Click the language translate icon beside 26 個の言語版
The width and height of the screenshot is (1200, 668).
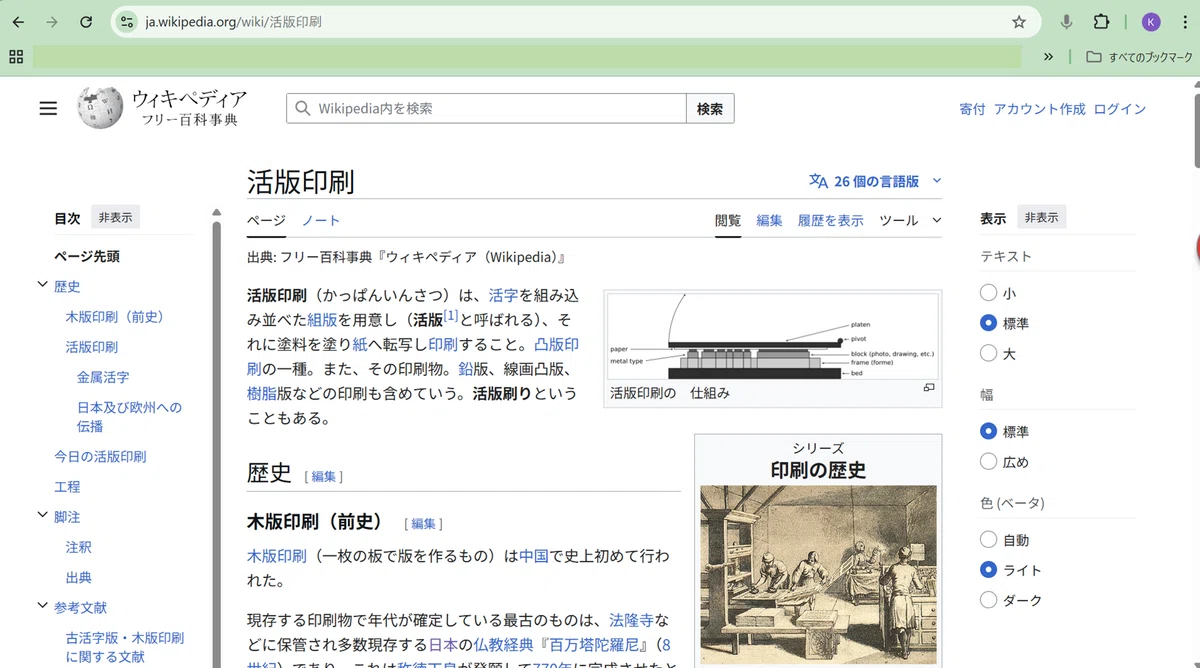pyautogui.click(x=818, y=181)
